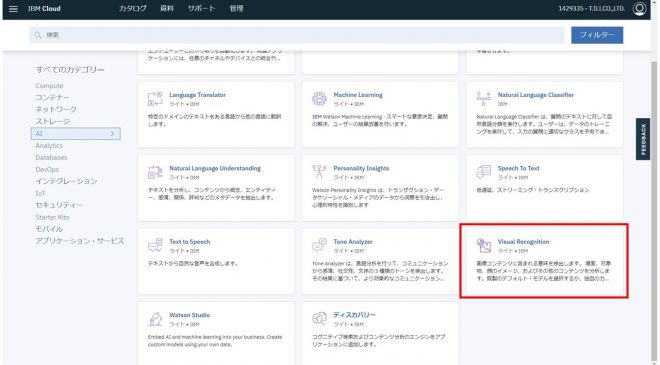Screen dimensions: 660x365
Task: Select the Starter Kits category
Action: pos(52,217)
